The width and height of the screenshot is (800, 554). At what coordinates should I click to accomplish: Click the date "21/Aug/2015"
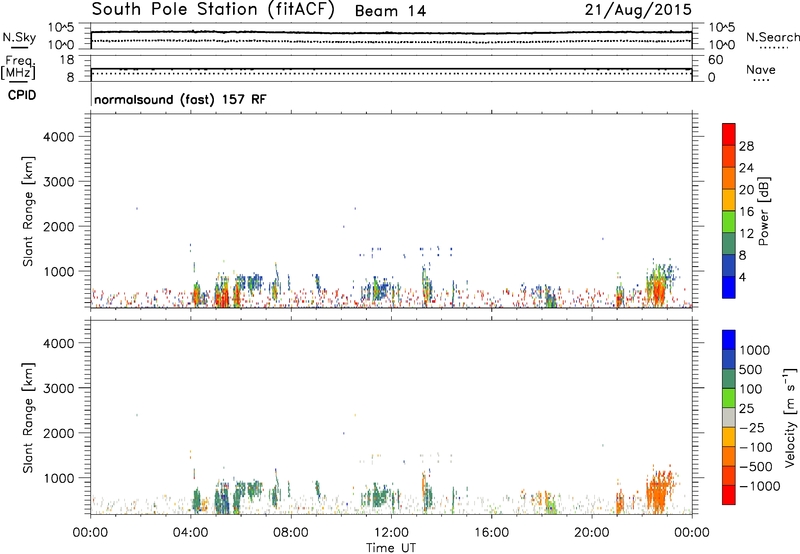click(x=638, y=10)
